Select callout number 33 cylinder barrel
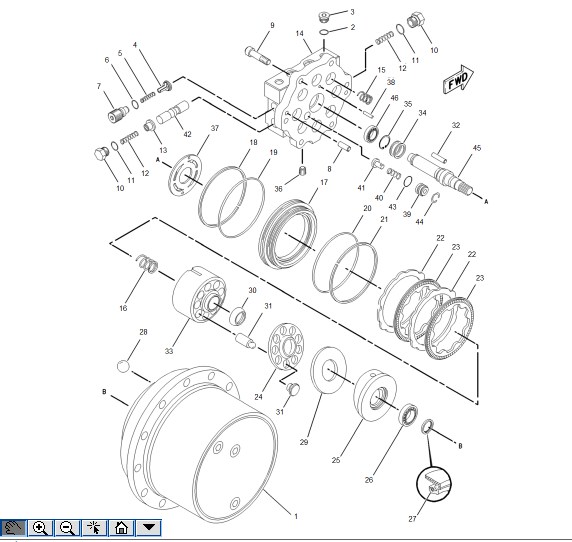This screenshot has height=542, width=572. [x=169, y=351]
